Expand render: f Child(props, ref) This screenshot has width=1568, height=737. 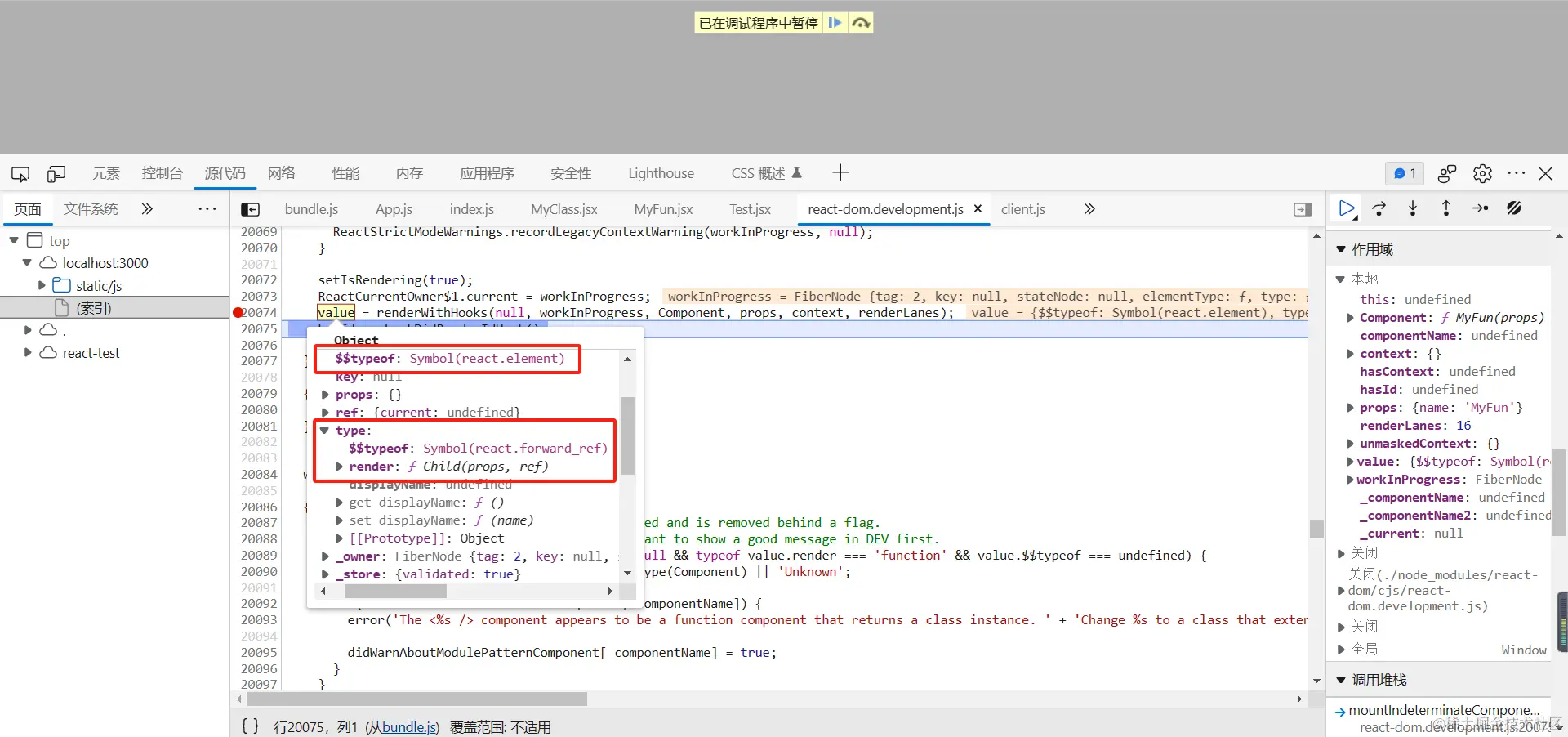tap(340, 467)
